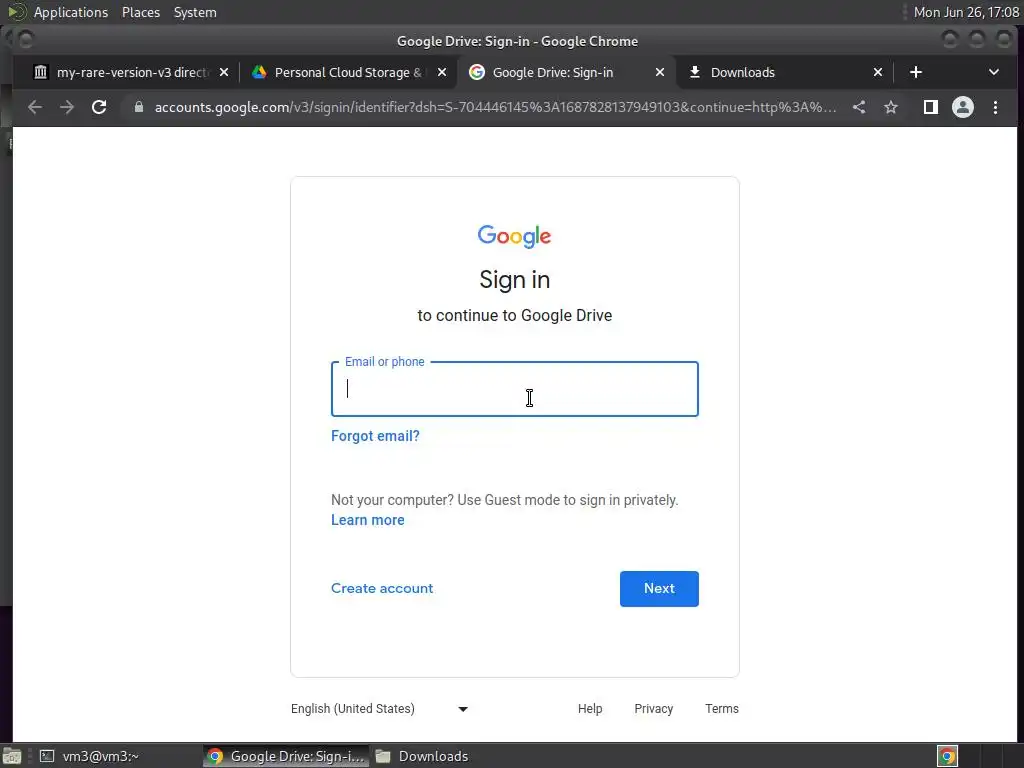Click Create account
Screen dimensions: 1024x768
pos(382,588)
